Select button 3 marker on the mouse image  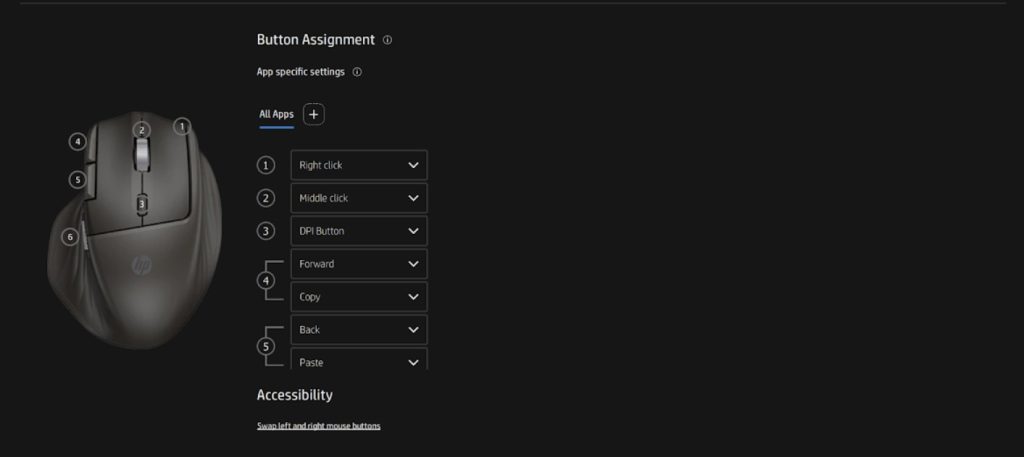pos(142,204)
